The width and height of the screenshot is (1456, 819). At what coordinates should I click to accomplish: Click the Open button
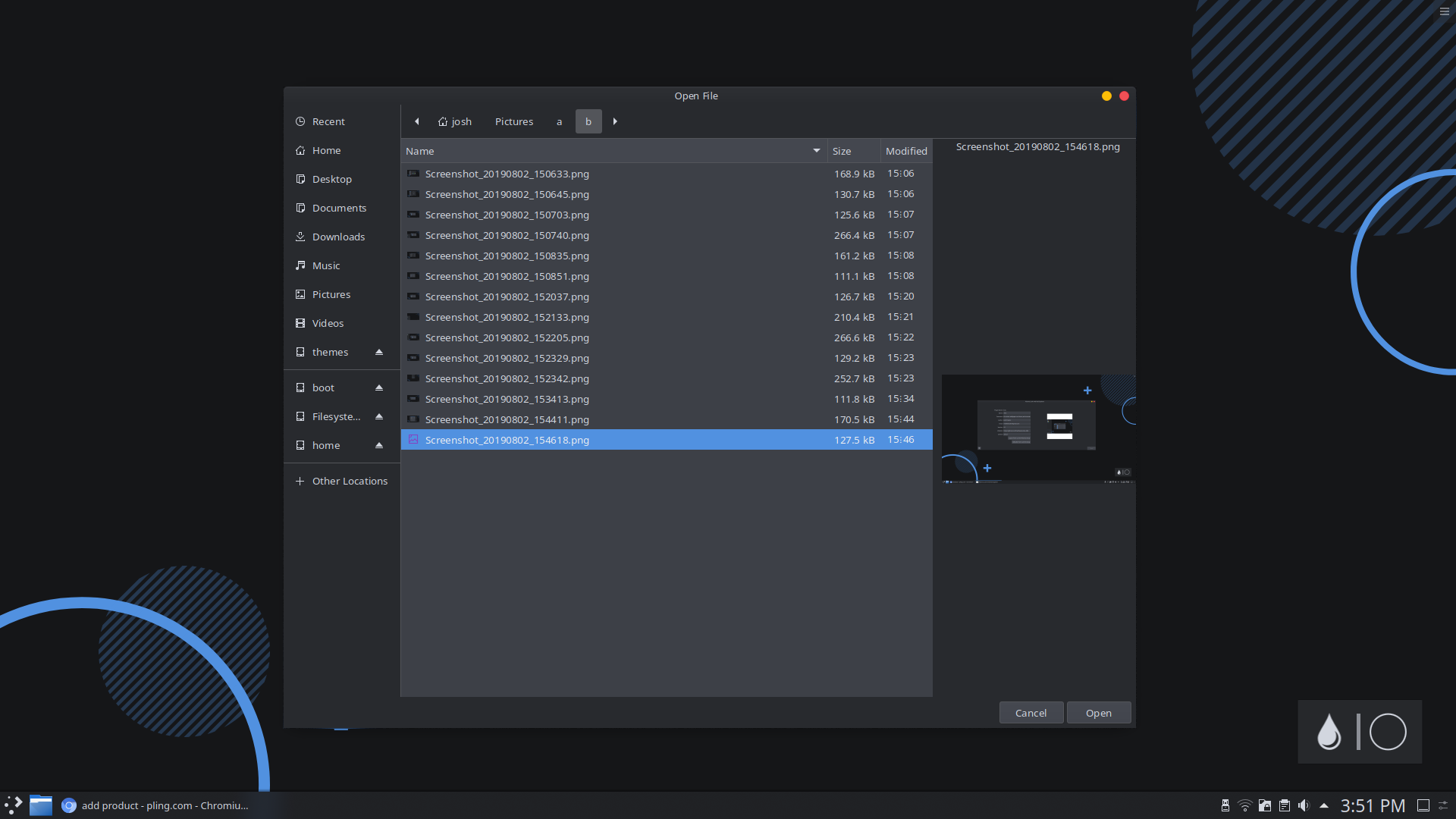[x=1098, y=713]
